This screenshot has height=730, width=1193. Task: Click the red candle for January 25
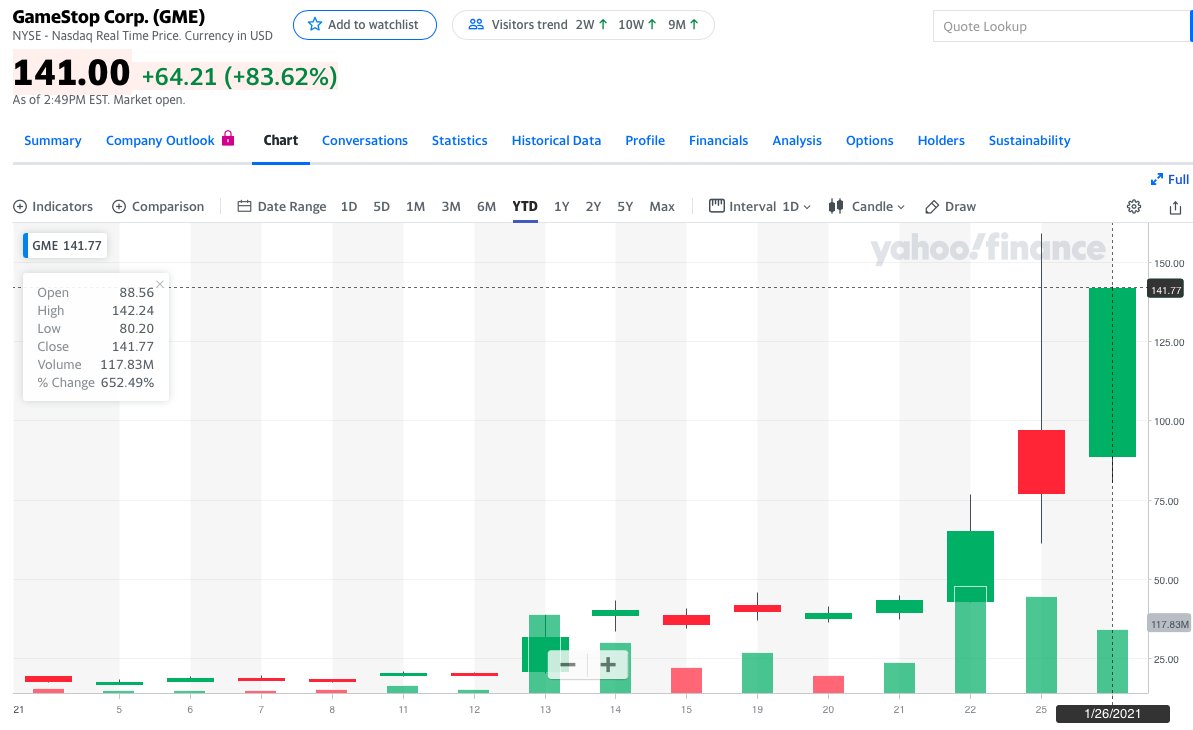coord(1042,462)
